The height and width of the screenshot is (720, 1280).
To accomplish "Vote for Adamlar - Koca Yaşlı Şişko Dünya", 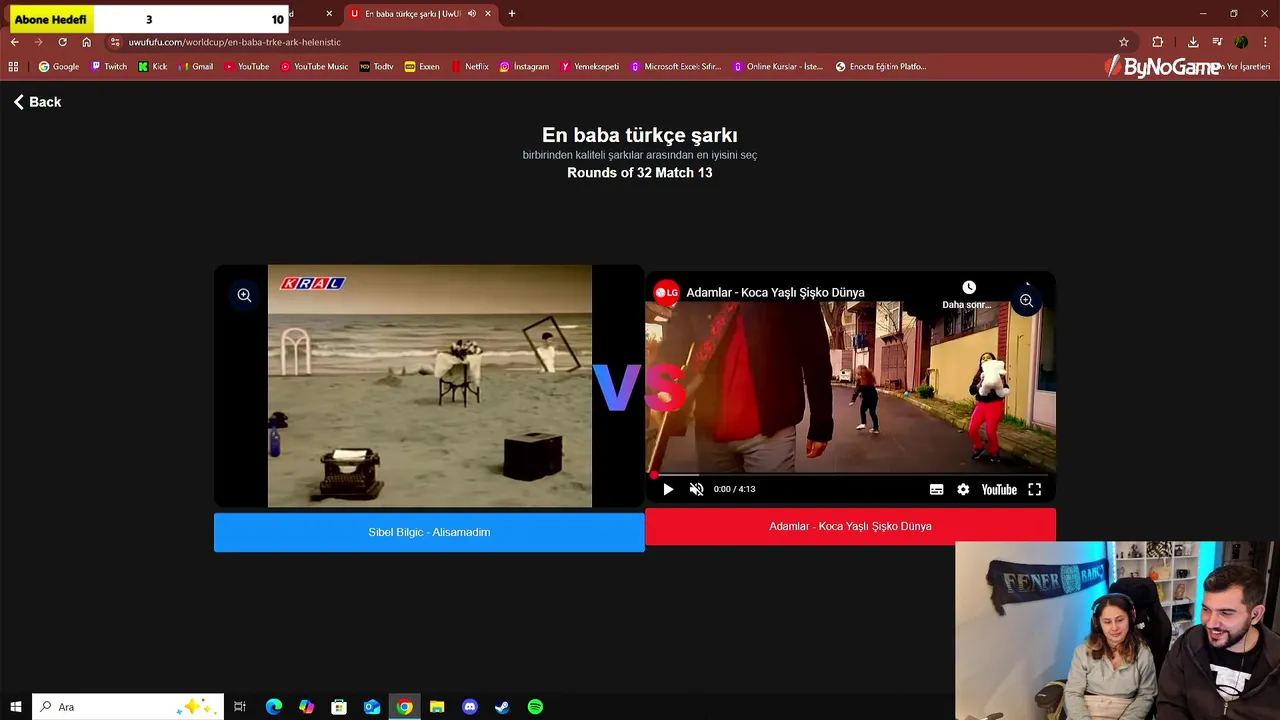I will [x=850, y=526].
